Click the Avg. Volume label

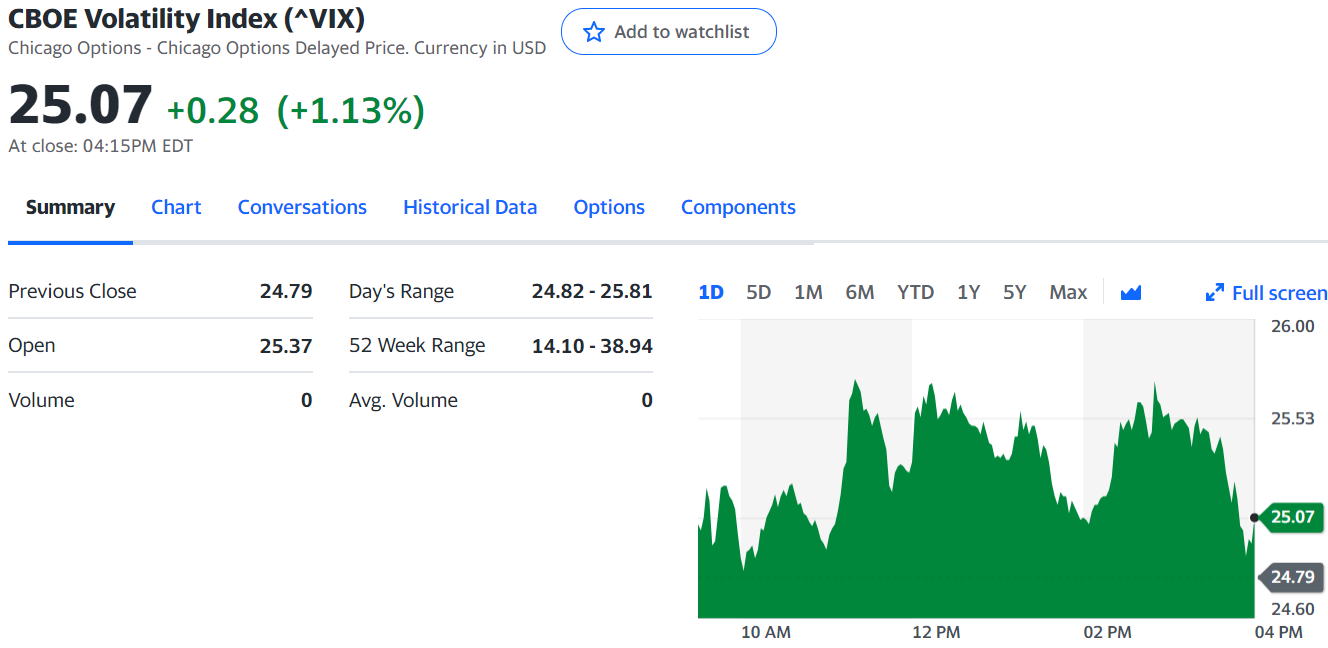point(403,400)
